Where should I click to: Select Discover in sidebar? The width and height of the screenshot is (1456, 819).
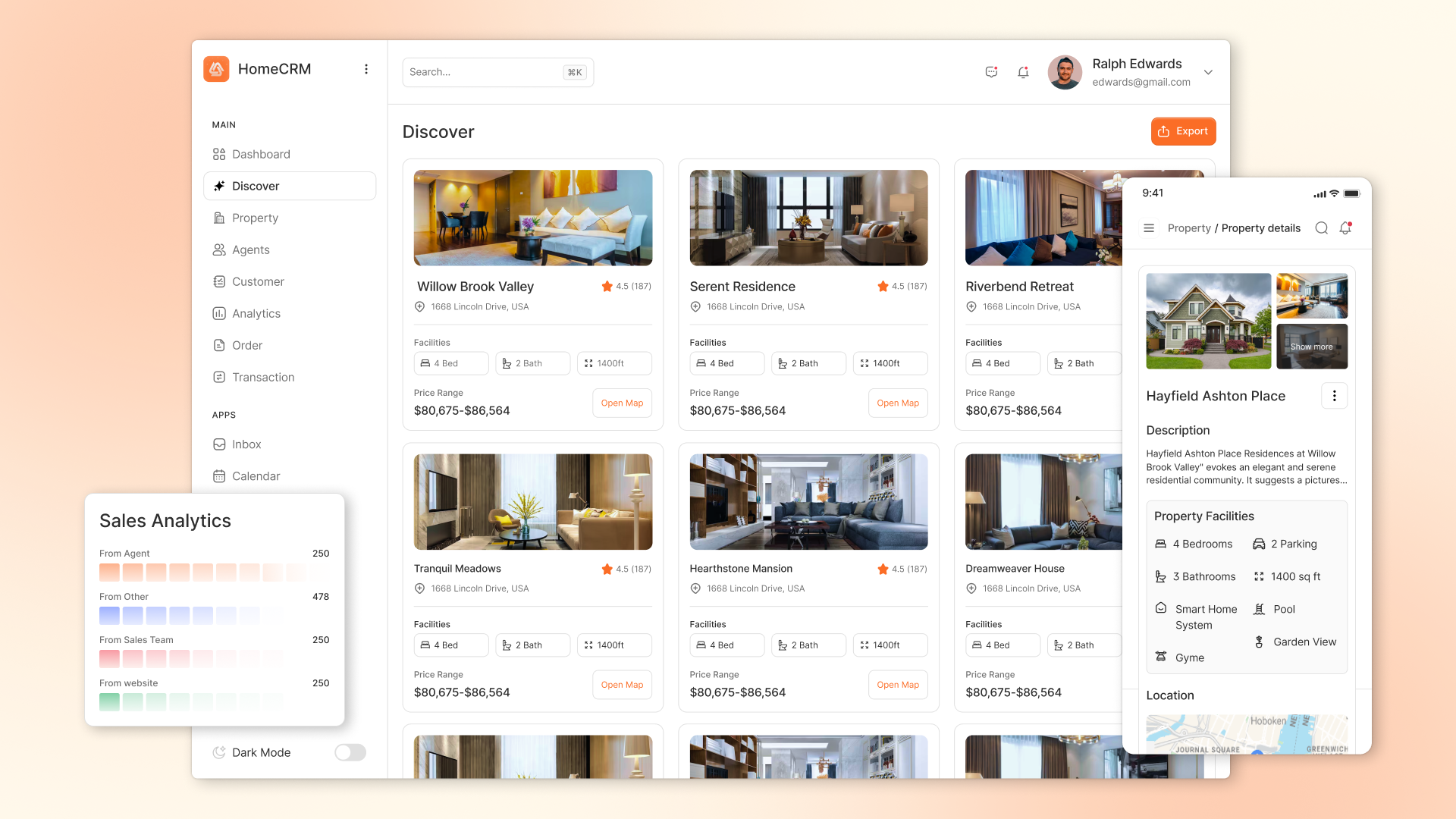290,186
